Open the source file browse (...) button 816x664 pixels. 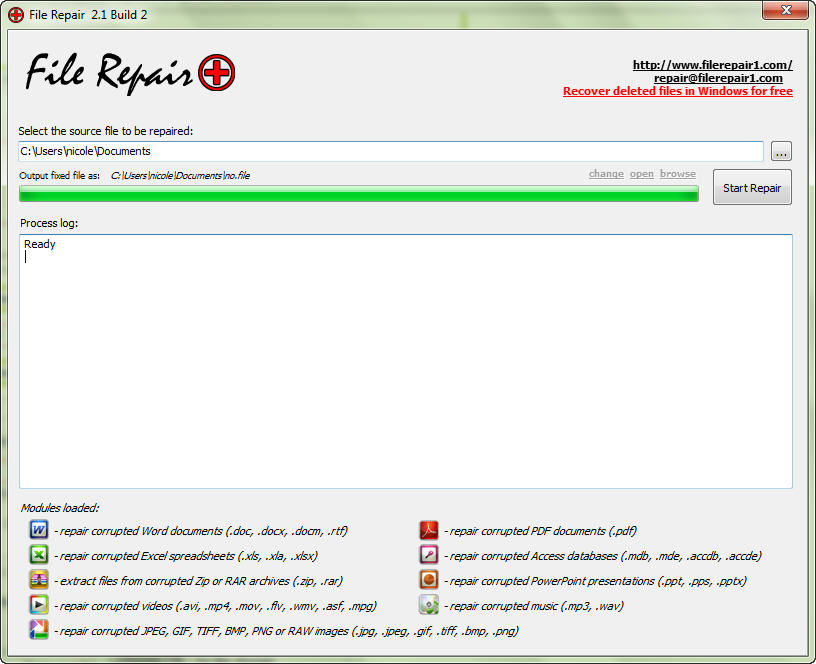click(x=781, y=151)
